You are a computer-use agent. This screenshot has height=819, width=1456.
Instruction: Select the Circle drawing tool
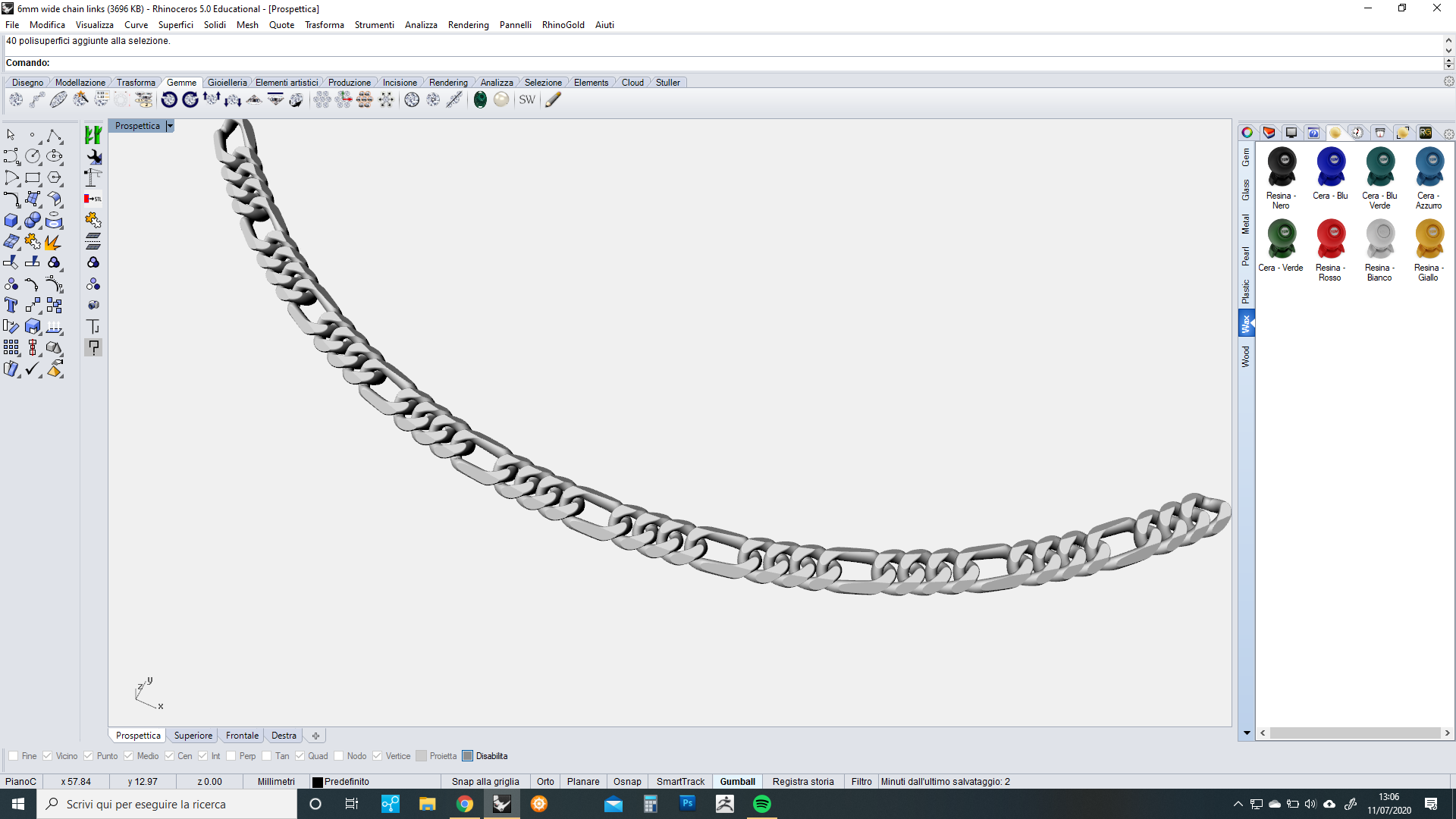pos(33,156)
